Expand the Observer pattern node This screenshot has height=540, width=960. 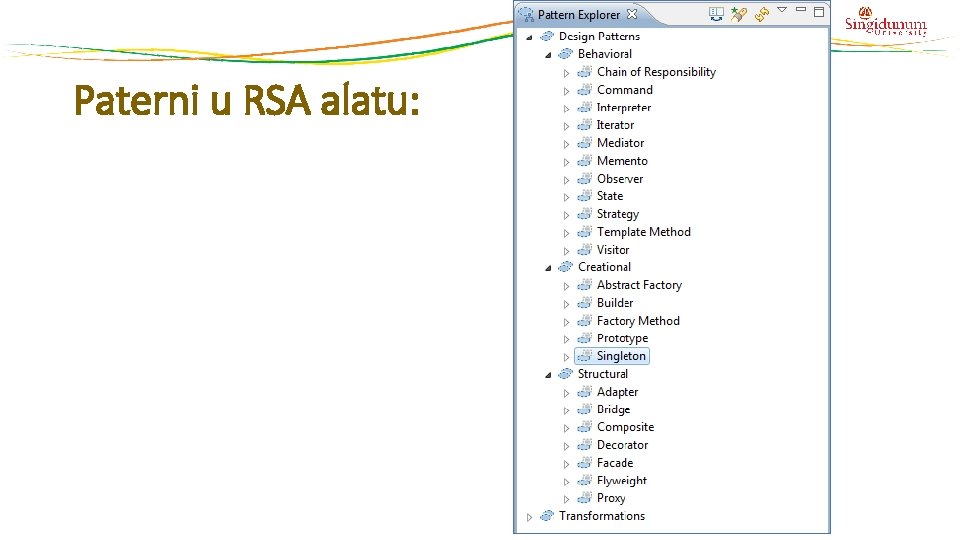tap(566, 180)
